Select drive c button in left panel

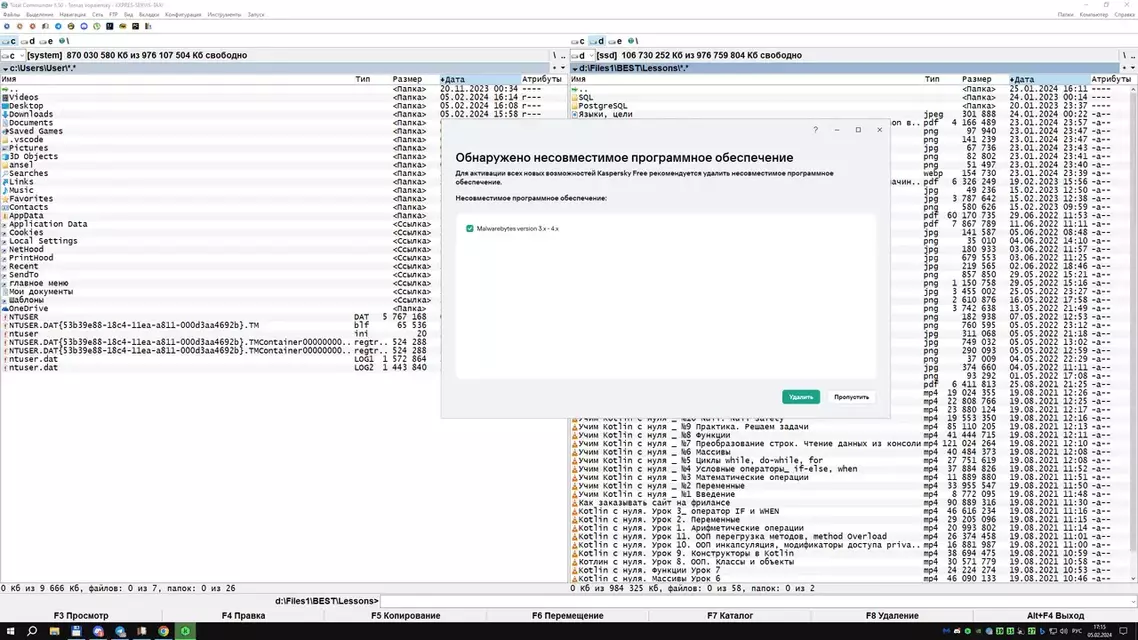[9, 41]
